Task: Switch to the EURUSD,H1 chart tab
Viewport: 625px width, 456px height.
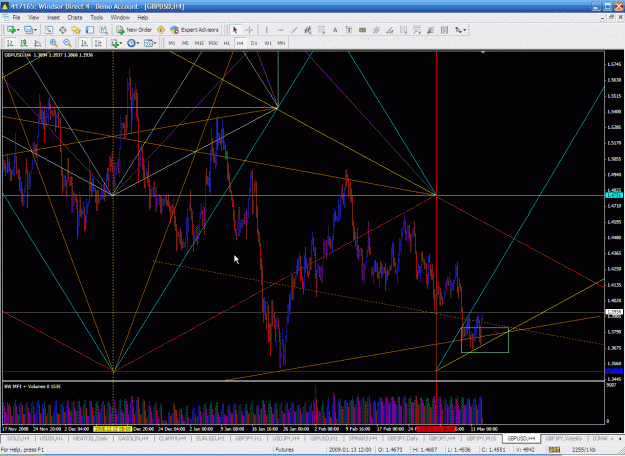Action: pos(210,438)
